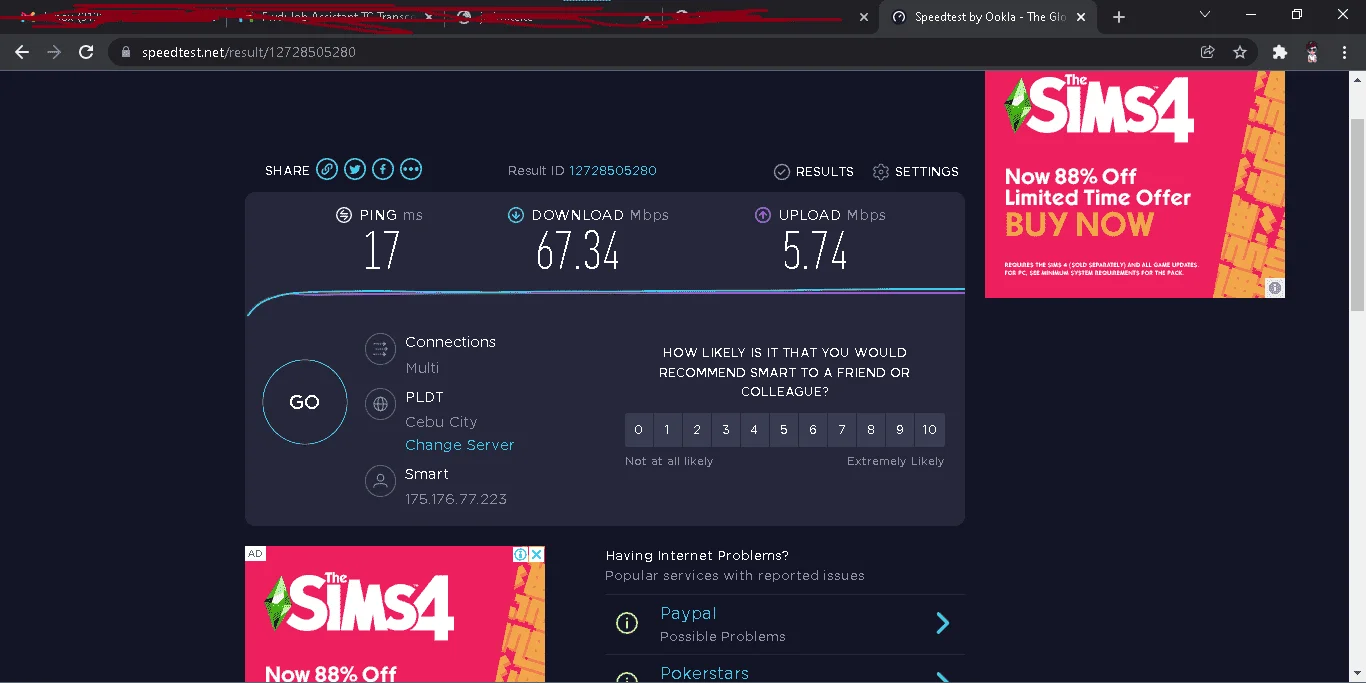This screenshot has width=1366, height=683.
Task: Bookmark this page with star icon
Action: 1240,52
